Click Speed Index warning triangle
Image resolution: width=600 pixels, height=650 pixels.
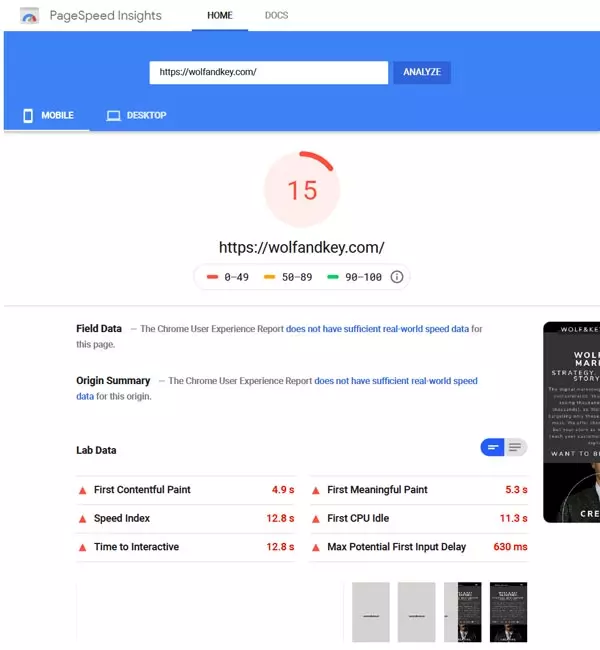click(83, 519)
